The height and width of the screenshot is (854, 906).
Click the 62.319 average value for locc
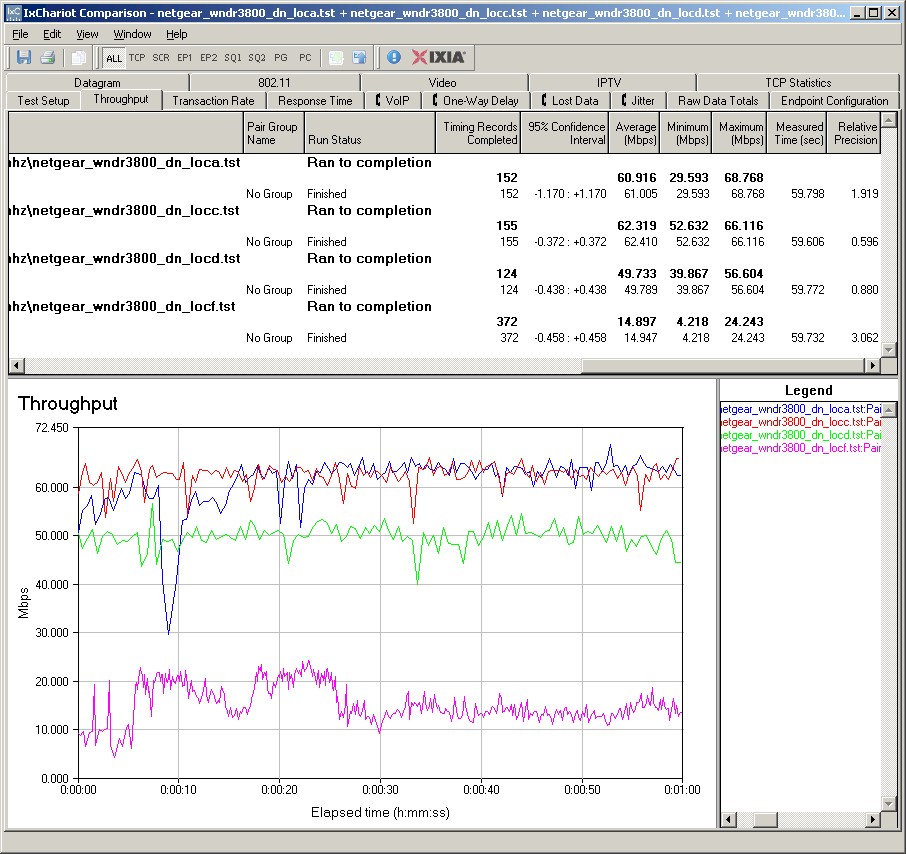[x=636, y=225]
